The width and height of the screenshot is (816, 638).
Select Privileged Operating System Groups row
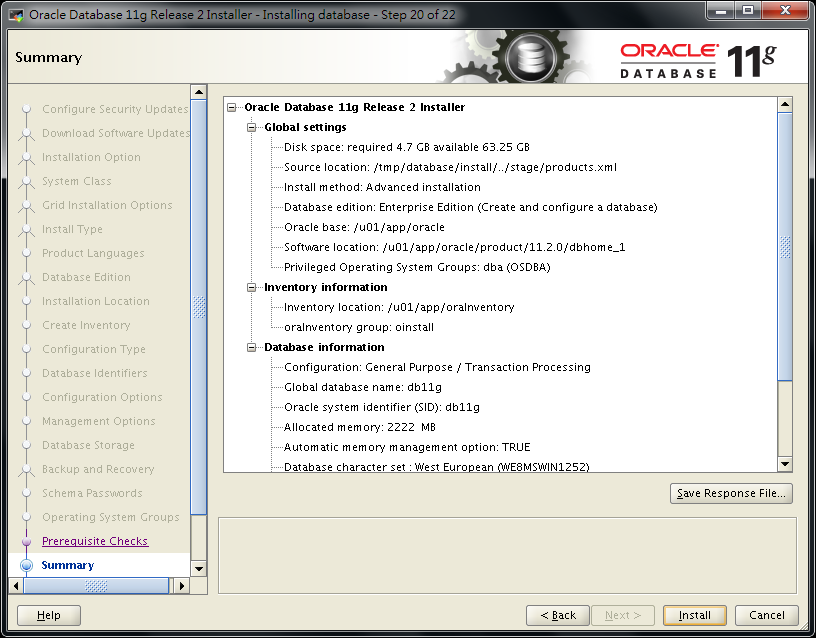(x=417, y=267)
